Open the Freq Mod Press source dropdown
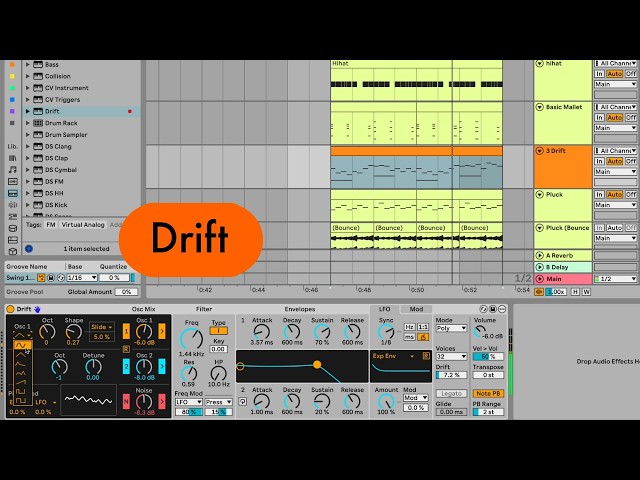 [x=218, y=402]
